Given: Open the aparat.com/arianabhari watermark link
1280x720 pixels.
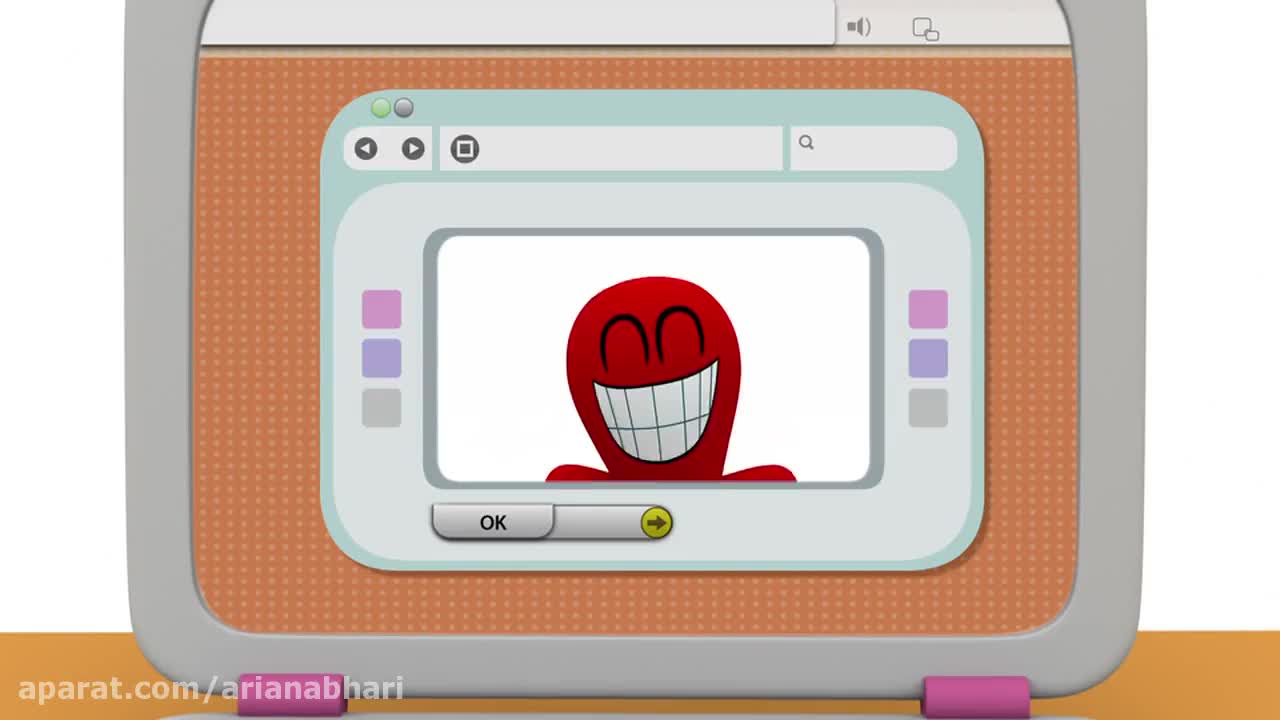Looking at the screenshot, I should point(210,688).
